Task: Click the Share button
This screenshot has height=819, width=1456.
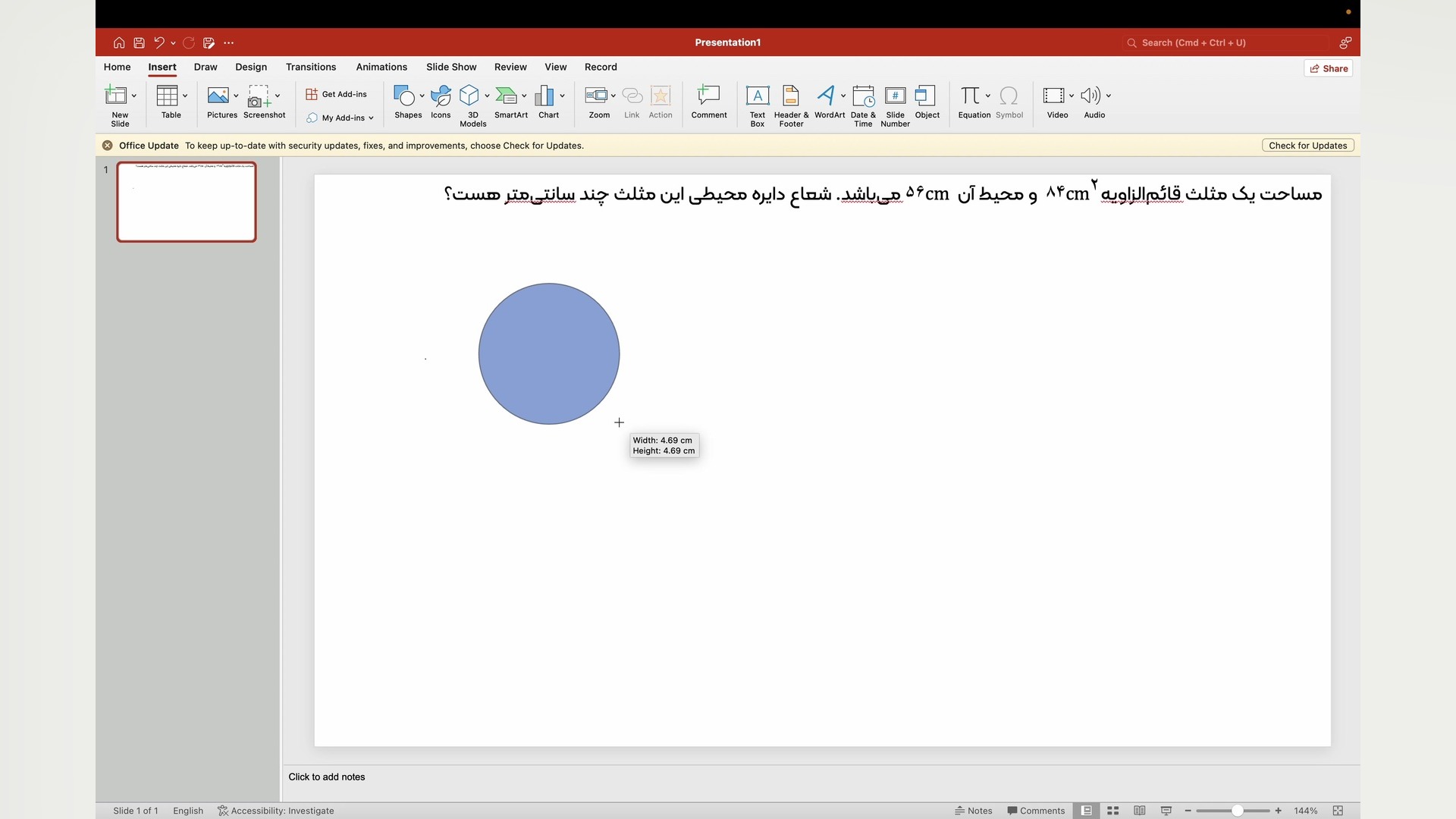Action: [1329, 68]
